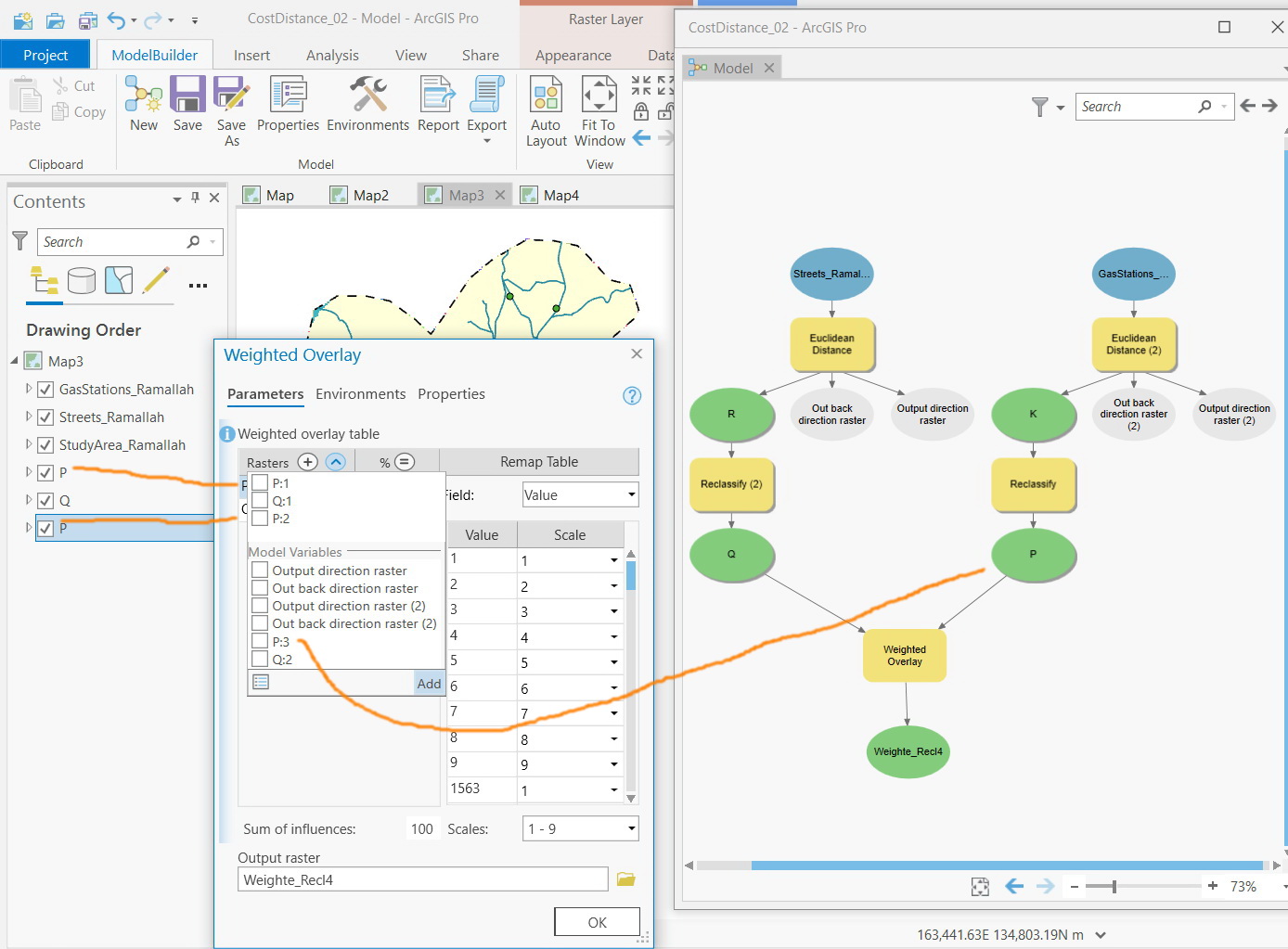Image resolution: width=1288 pixels, height=949 pixels.
Task: Adjust the model zoom slider handle
Action: coord(1114,887)
